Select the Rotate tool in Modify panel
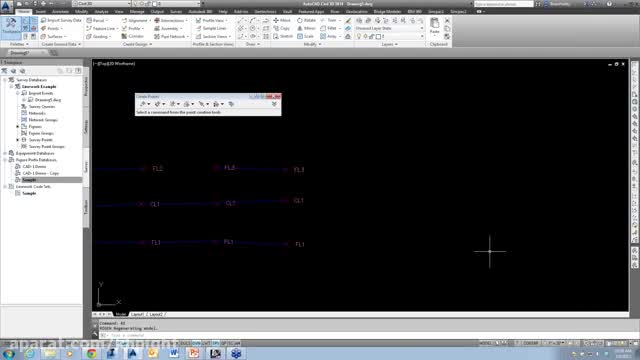640x360 pixels. click(x=307, y=20)
